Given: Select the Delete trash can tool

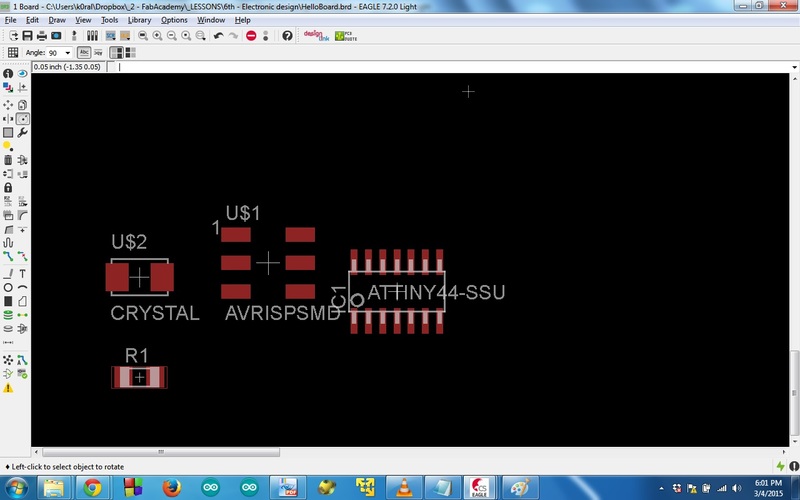Looking at the screenshot, I should click(x=8, y=160).
